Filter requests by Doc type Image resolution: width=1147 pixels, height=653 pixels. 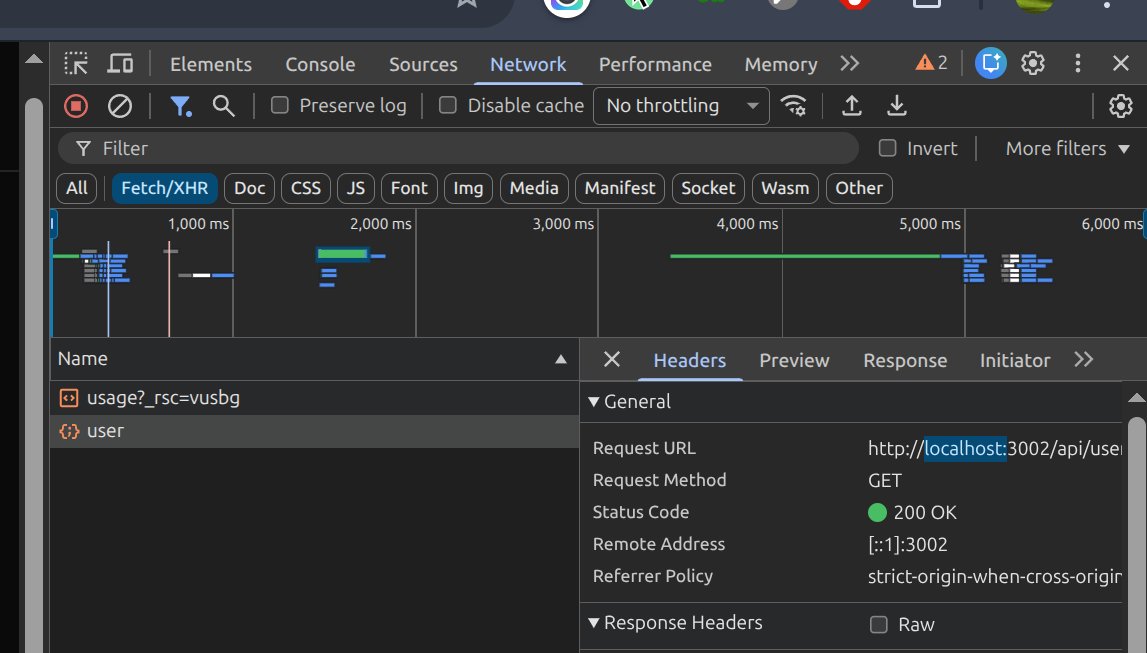tap(249, 188)
